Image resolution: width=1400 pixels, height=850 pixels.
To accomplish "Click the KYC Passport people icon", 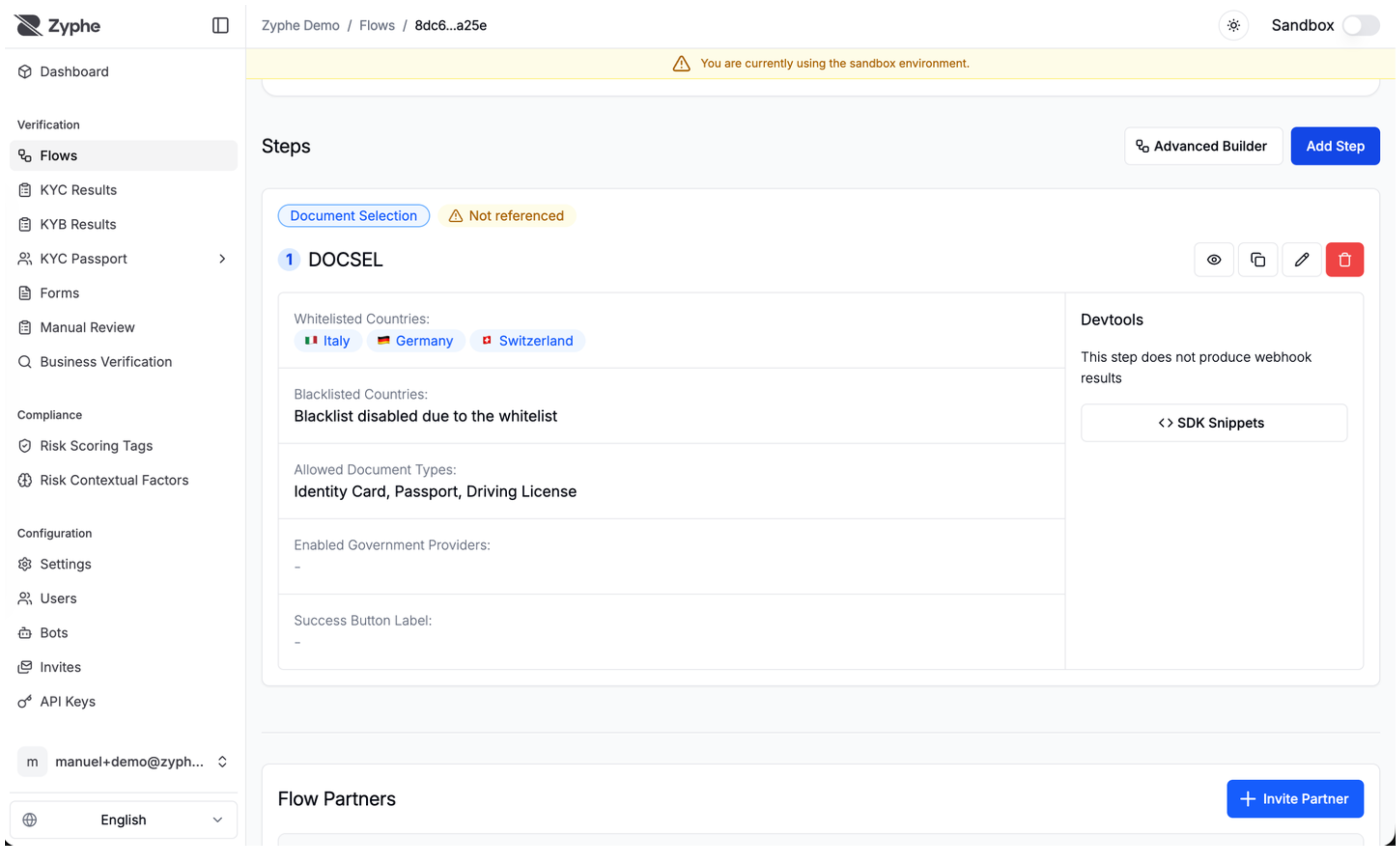I will pyautogui.click(x=25, y=258).
